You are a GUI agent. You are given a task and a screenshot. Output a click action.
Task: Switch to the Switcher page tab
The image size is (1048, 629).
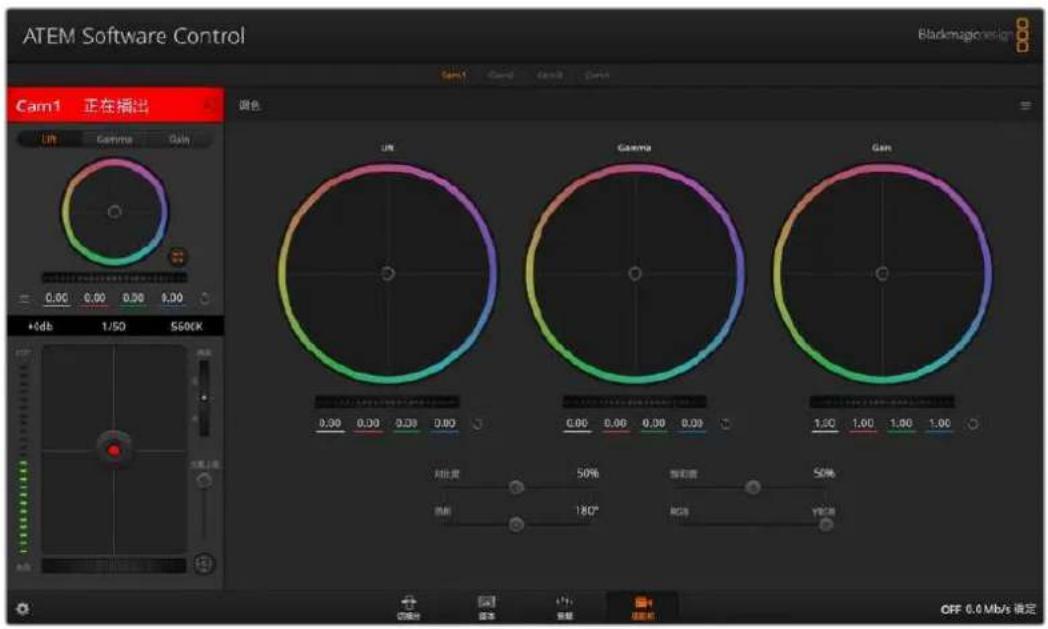coord(408,607)
